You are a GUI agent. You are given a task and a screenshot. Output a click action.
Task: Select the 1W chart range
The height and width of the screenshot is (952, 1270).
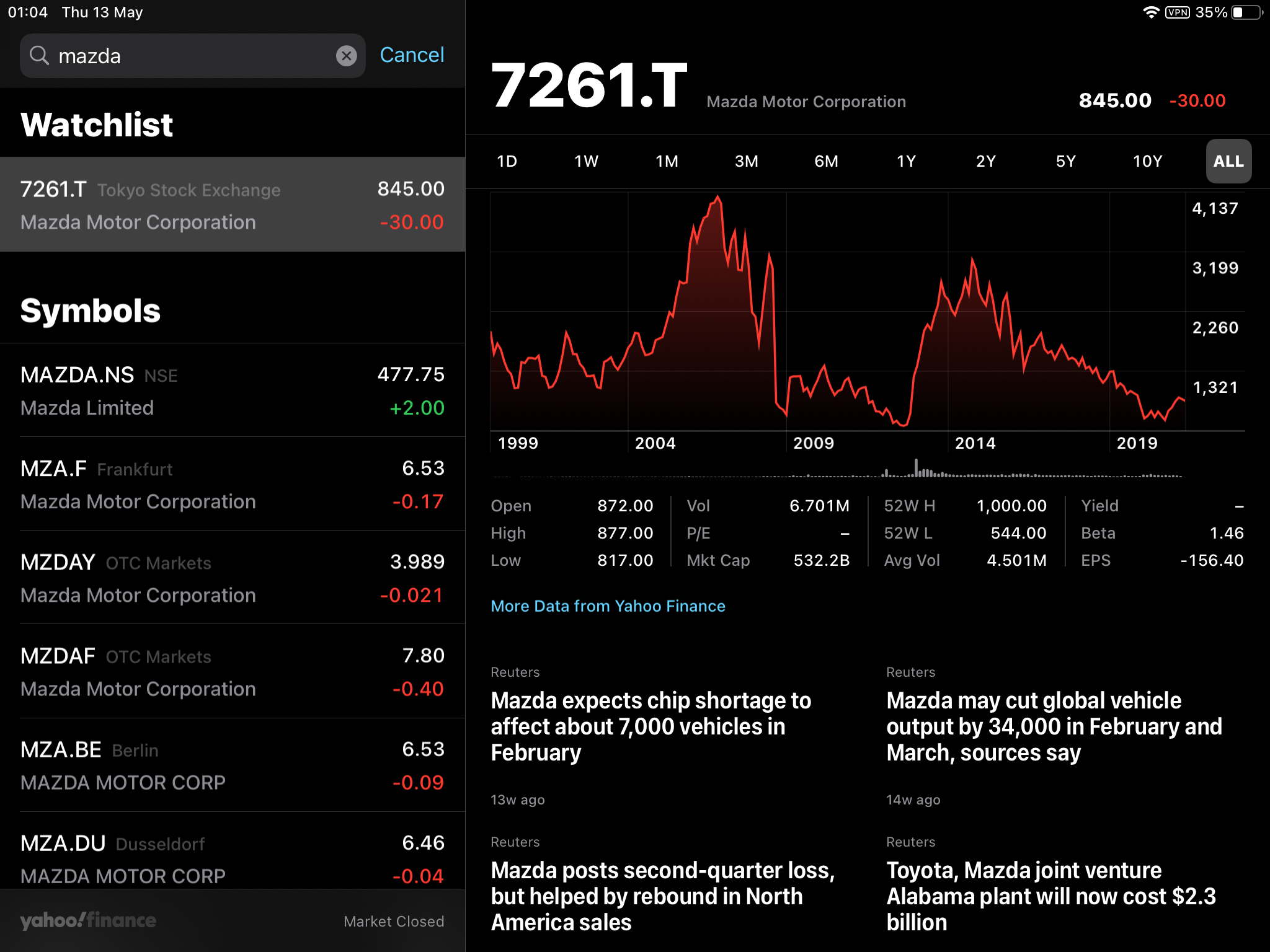(x=586, y=161)
